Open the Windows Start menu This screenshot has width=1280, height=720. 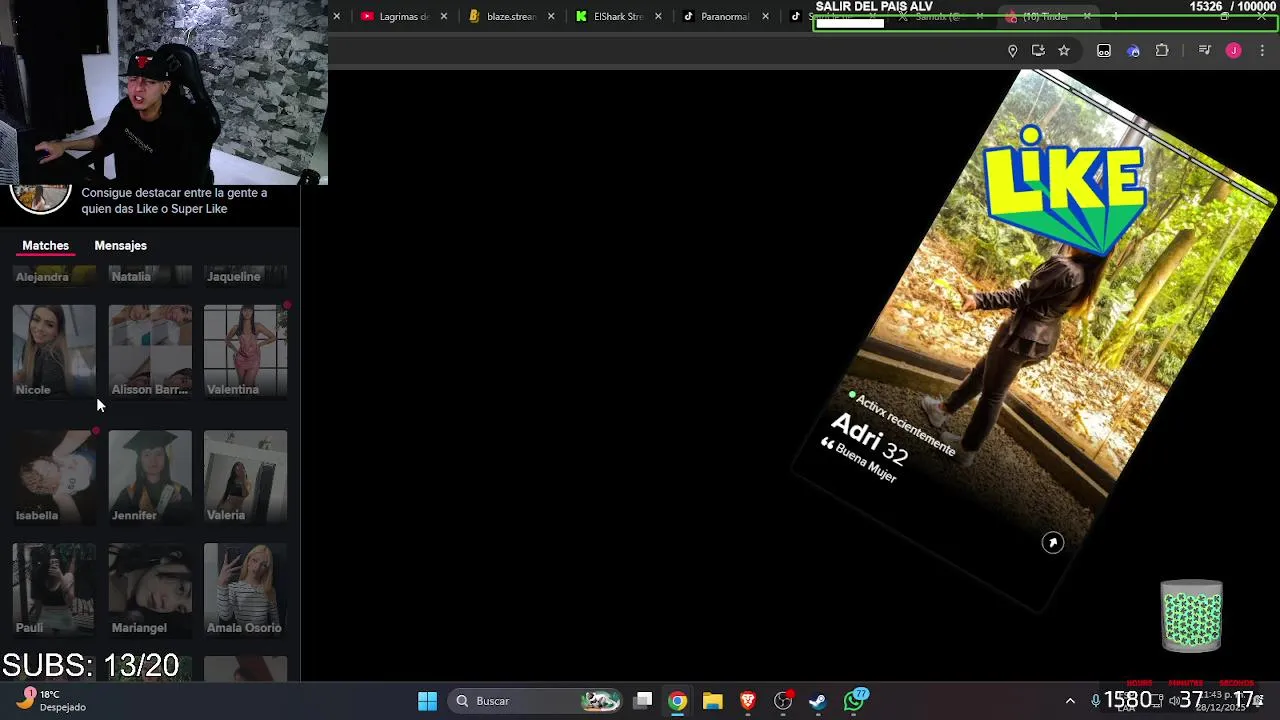[427, 701]
